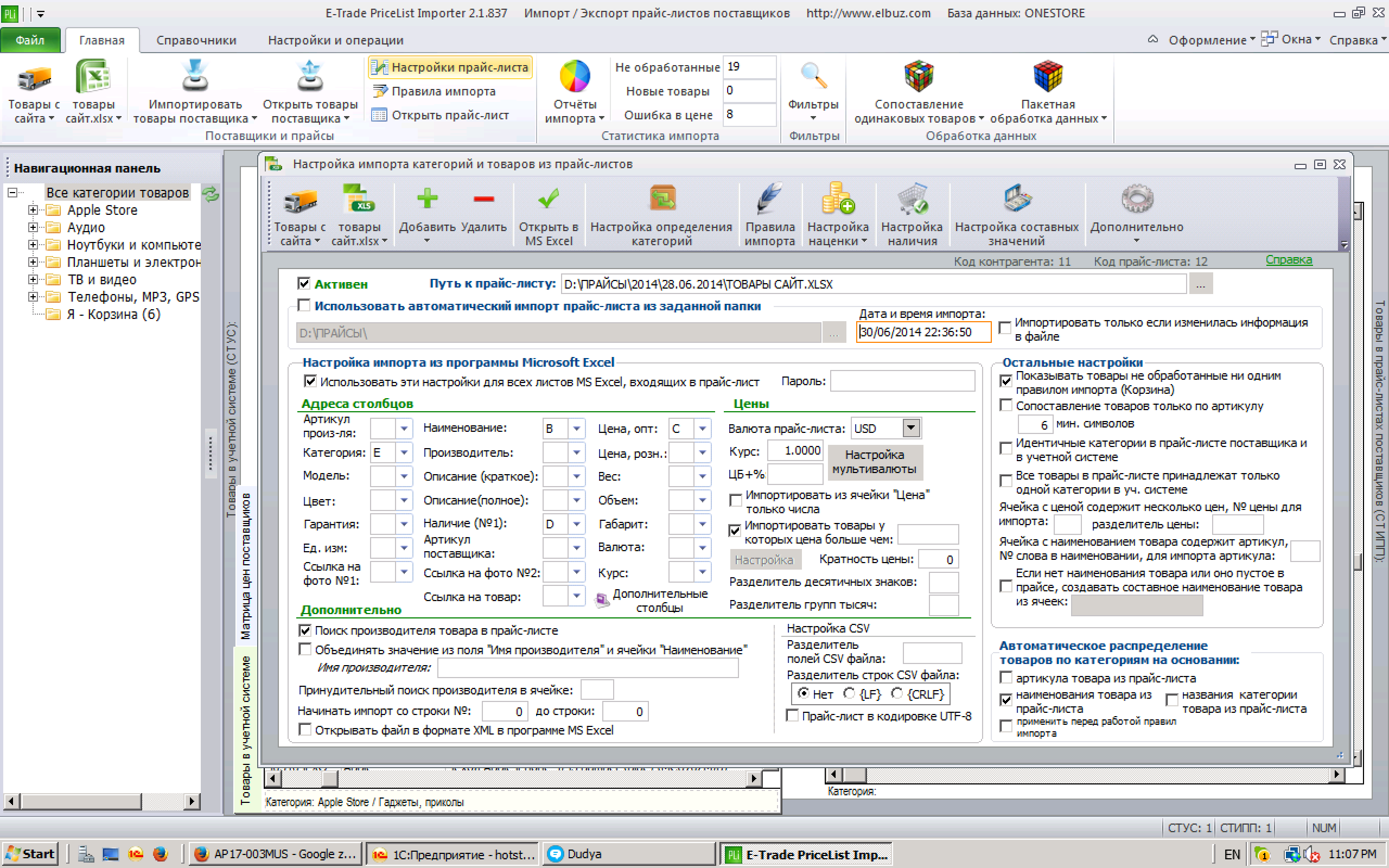Click Firefox icon in quick launch

[x=160, y=854]
